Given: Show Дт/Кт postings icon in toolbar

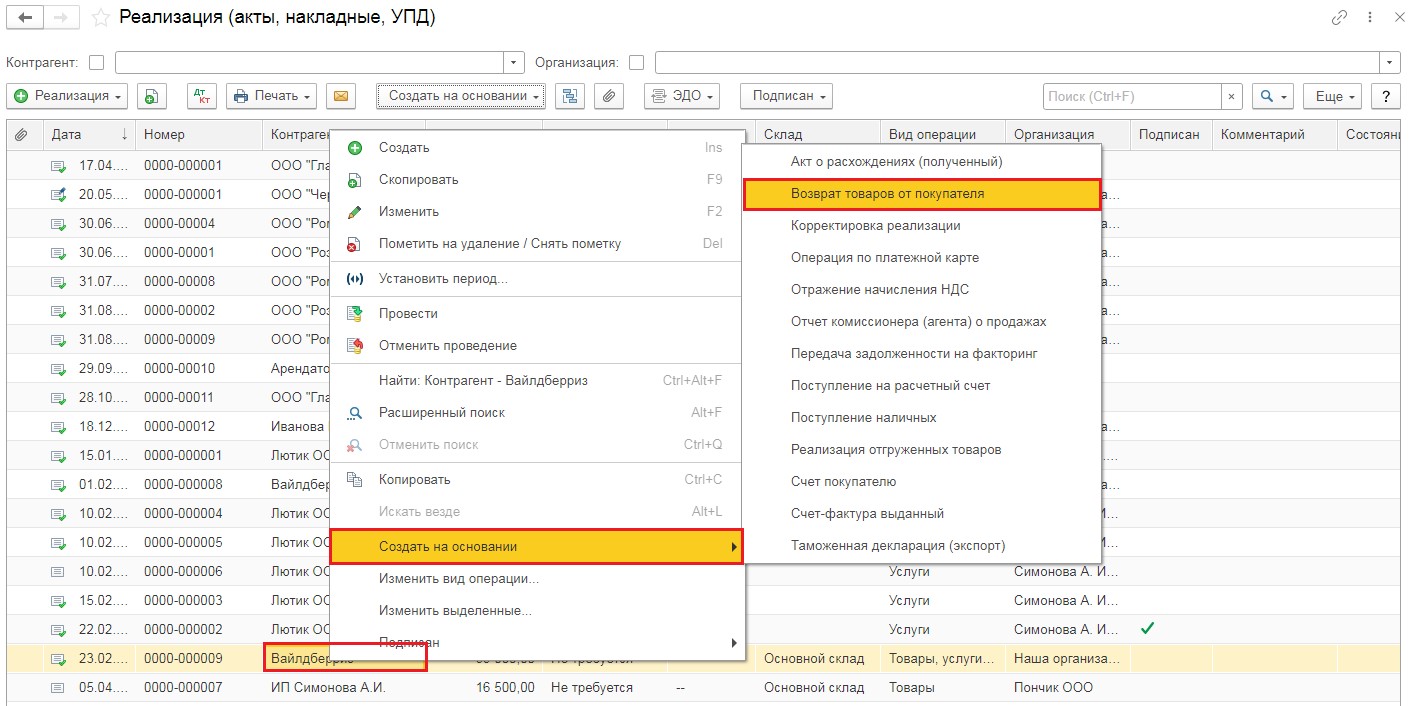Looking at the screenshot, I should click(x=203, y=96).
